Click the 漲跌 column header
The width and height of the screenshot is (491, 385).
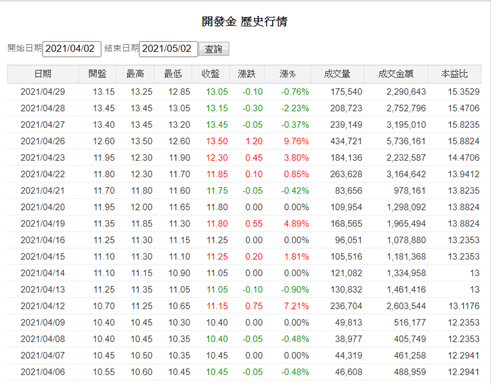(247, 74)
